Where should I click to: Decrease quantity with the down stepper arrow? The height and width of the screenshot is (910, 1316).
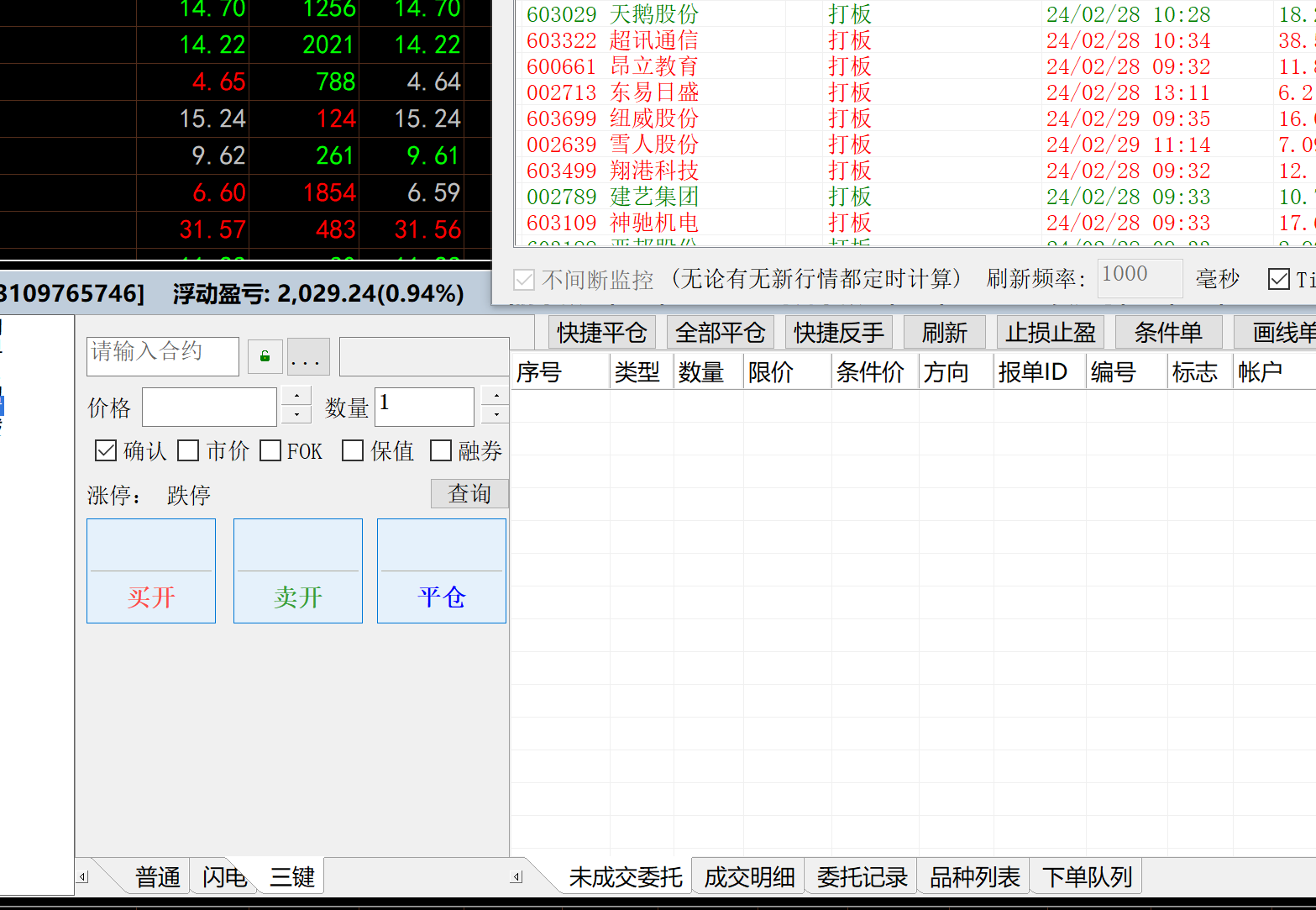tap(496, 414)
